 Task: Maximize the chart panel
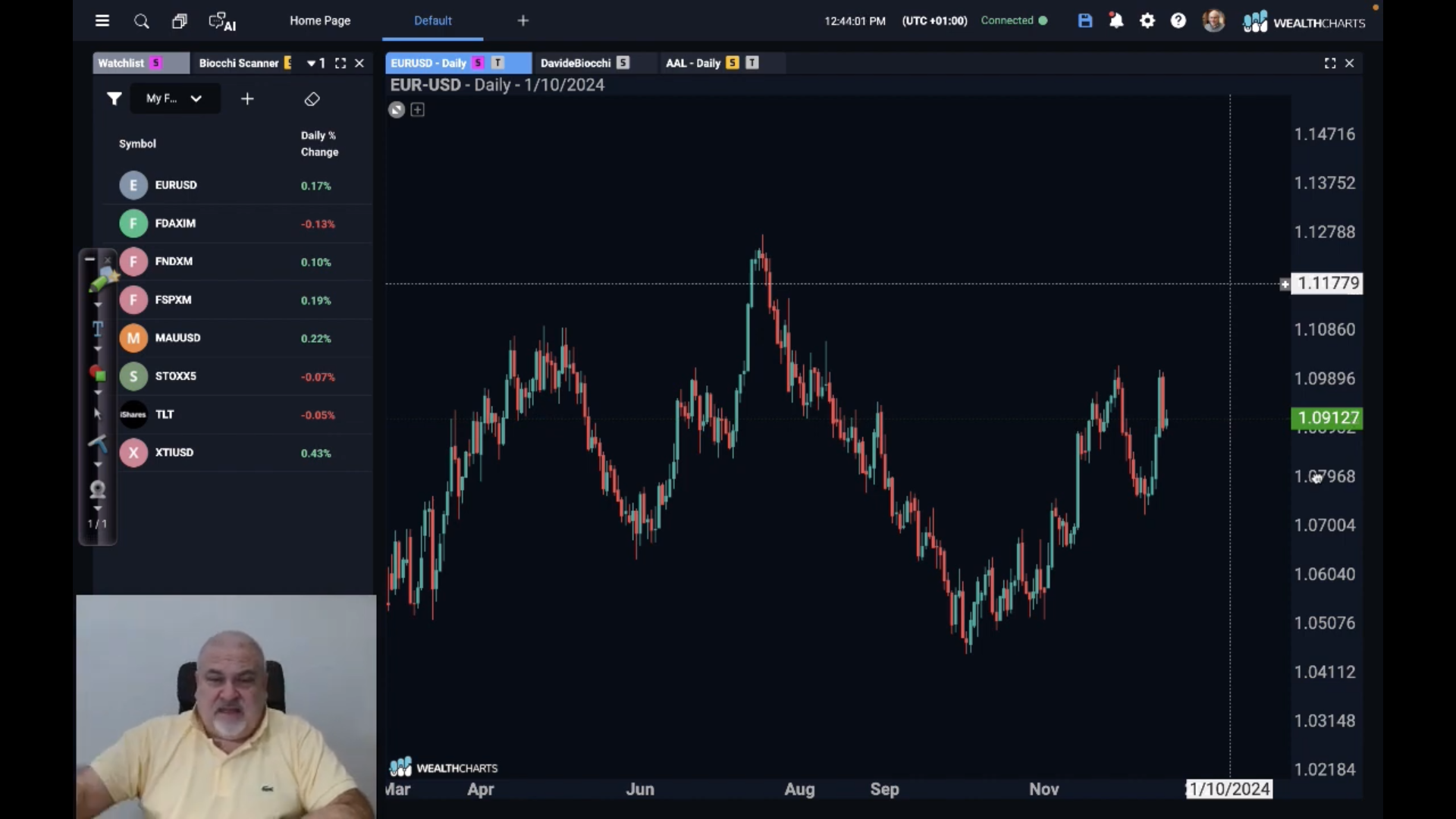tap(1330, 63)
